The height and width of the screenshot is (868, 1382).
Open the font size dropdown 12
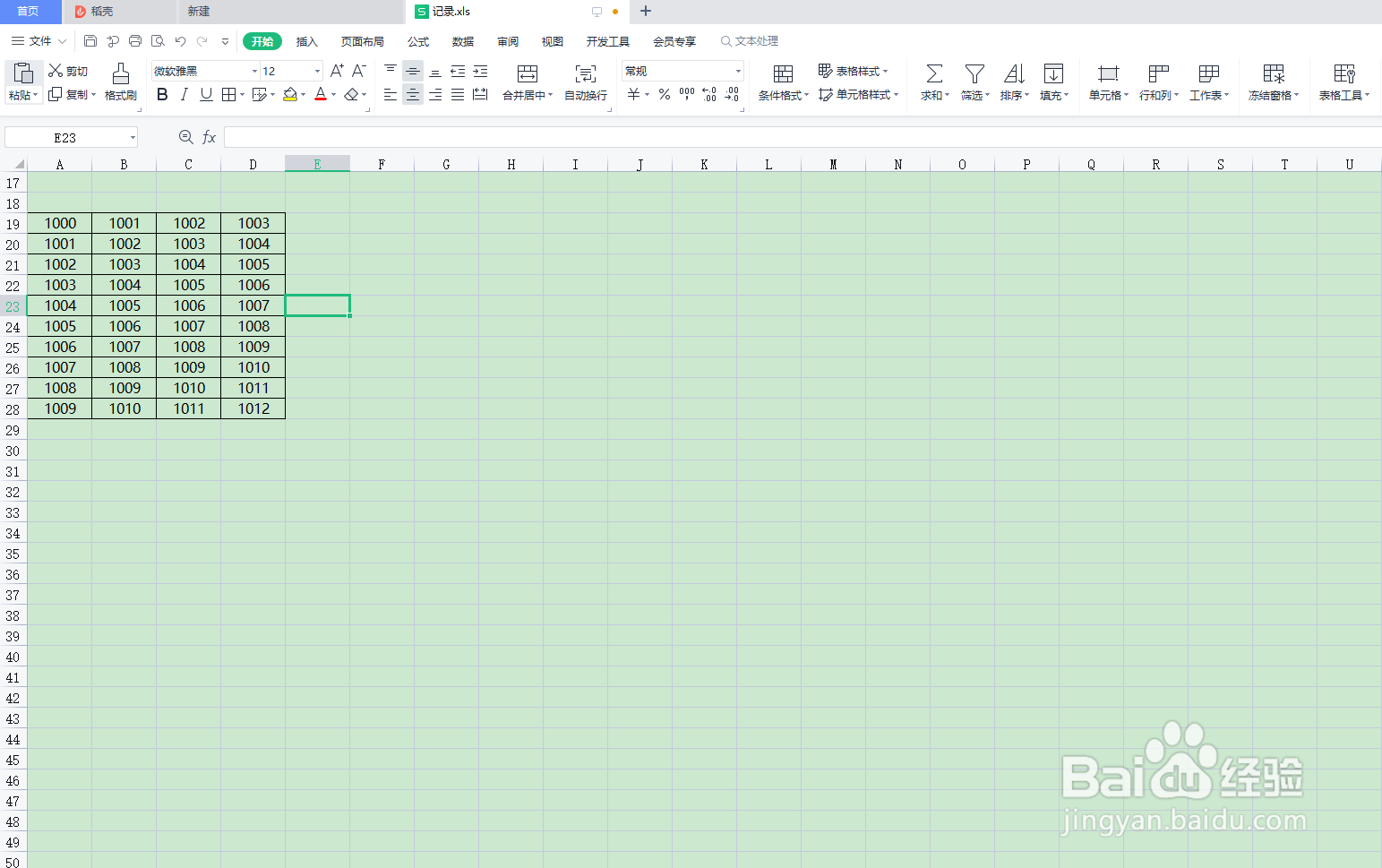coord(317,71)
